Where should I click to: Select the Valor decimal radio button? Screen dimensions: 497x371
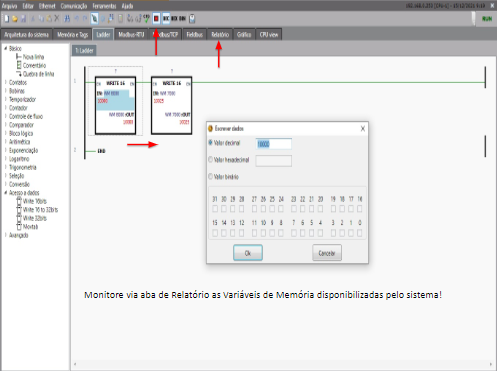(210, 143)
